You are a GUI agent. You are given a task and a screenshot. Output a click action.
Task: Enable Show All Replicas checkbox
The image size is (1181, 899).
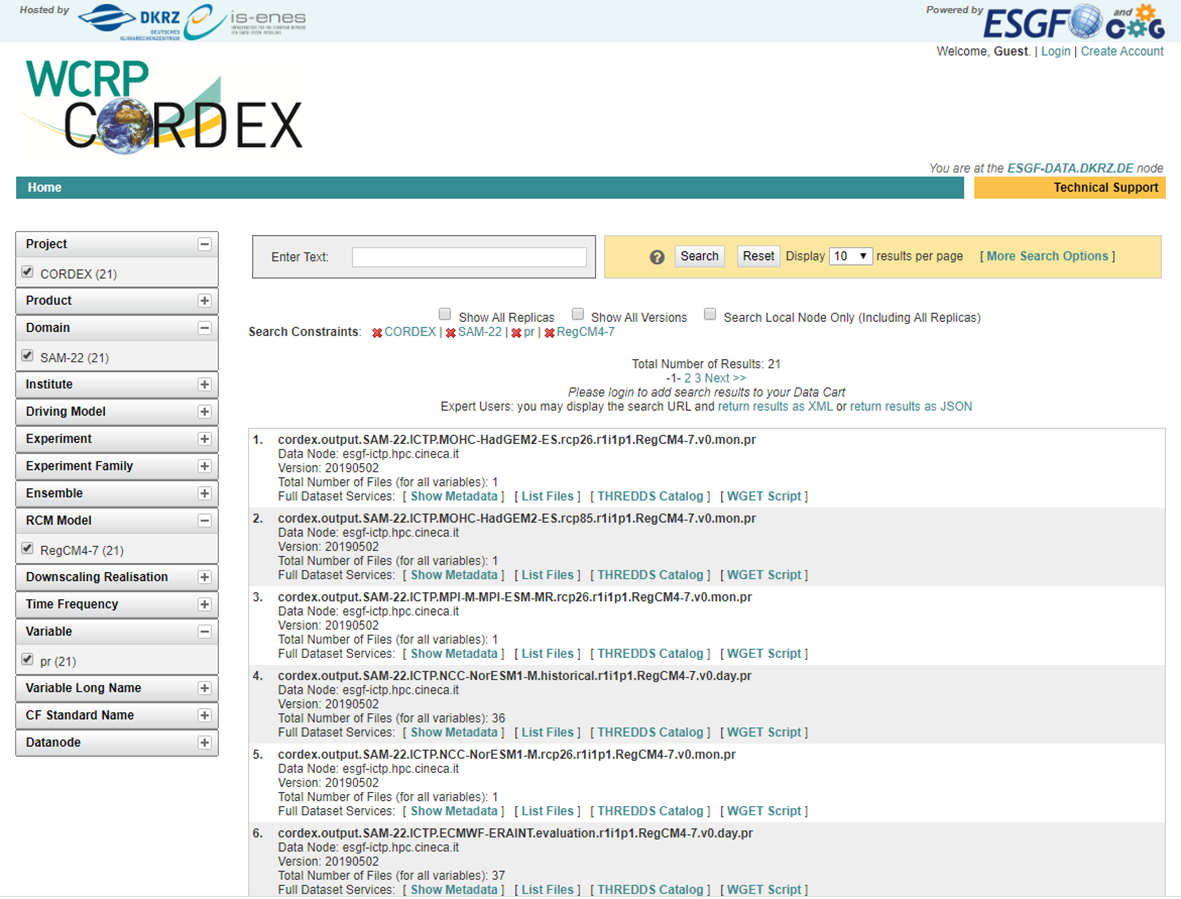click(445, 314)
